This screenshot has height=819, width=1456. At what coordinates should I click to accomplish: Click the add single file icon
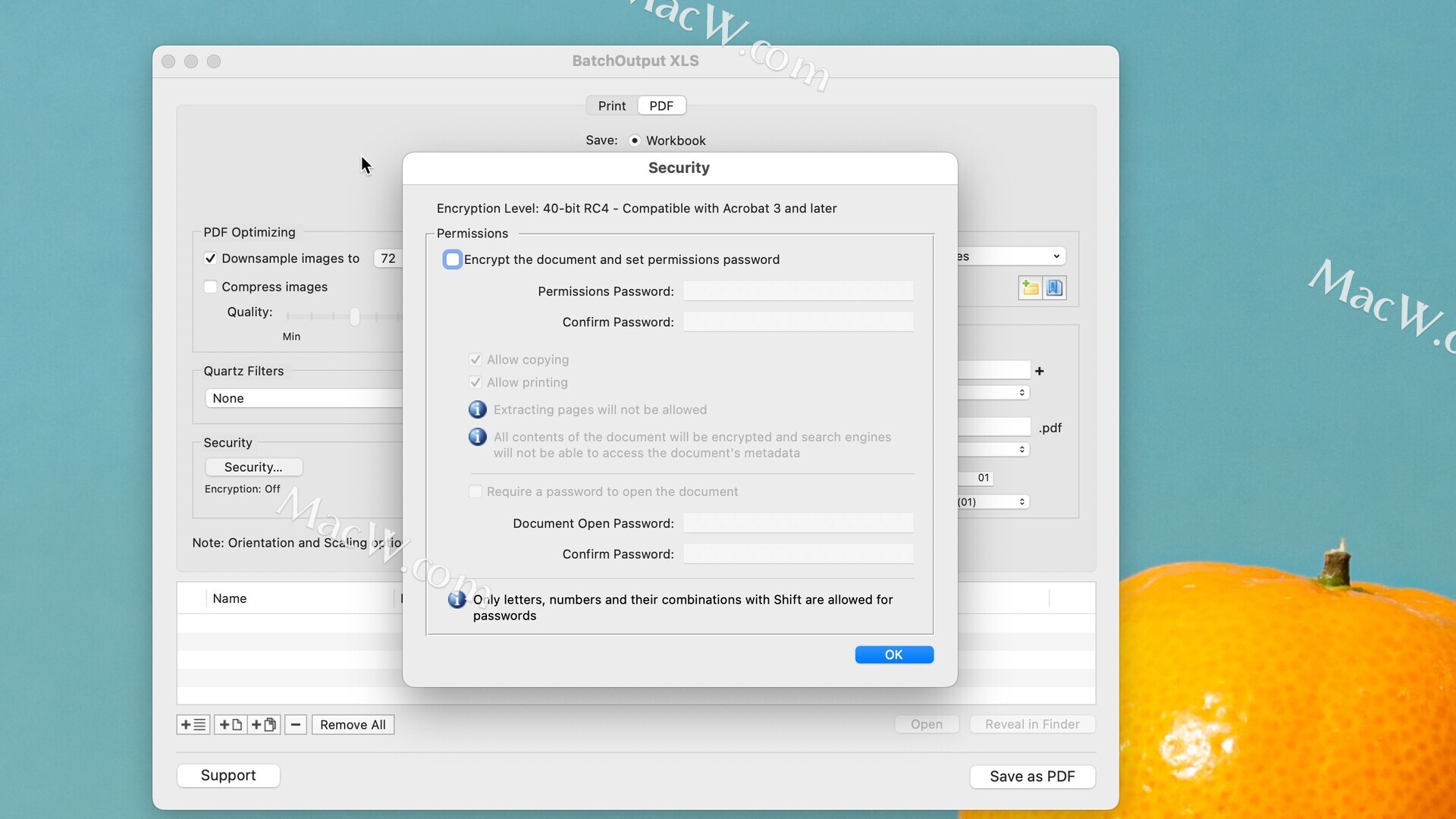tap(231, 725)
